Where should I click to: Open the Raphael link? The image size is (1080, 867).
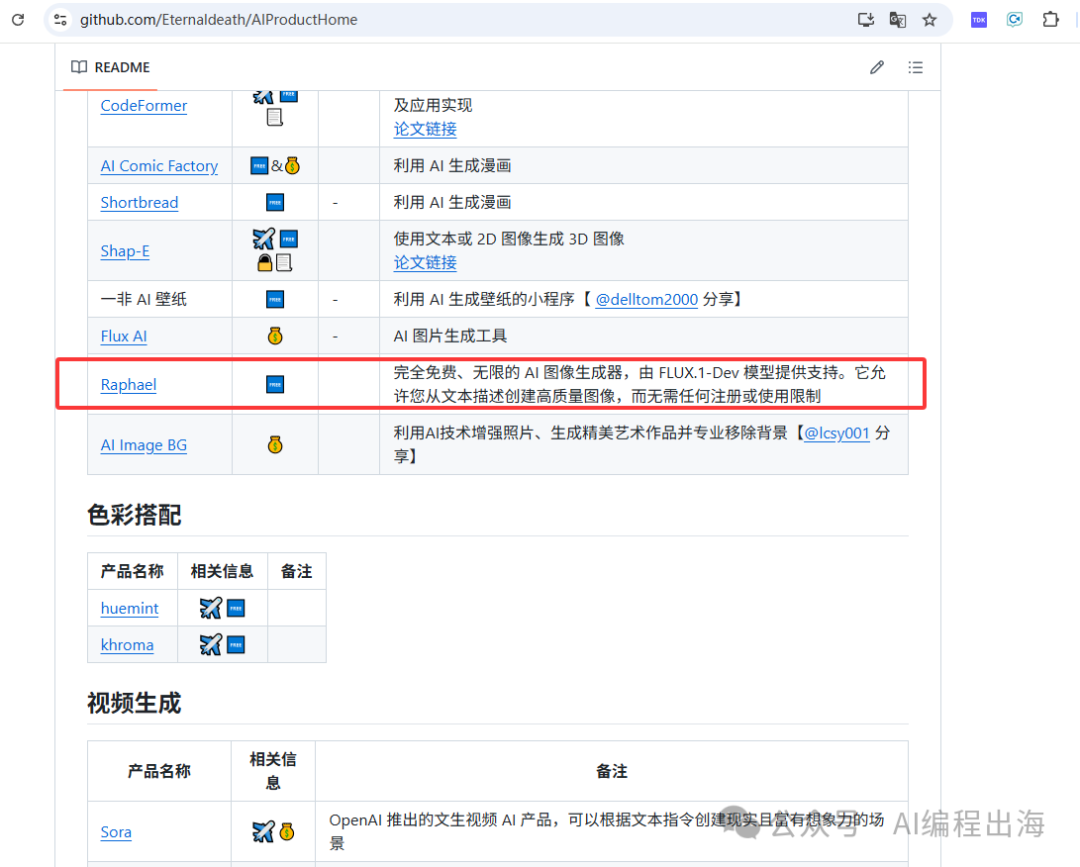(x=128, y=385)
